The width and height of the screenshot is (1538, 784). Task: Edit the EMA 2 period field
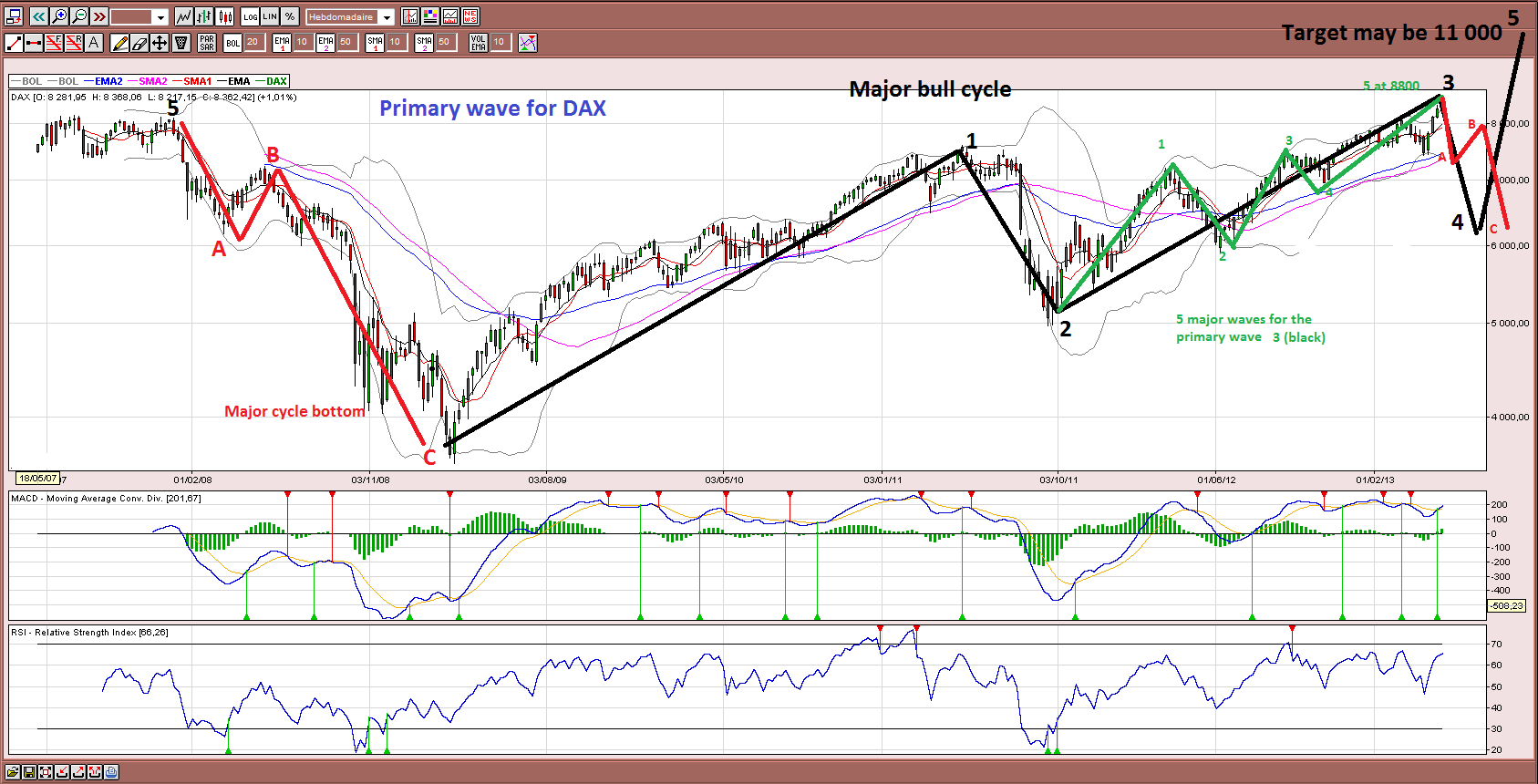(346, 42)
